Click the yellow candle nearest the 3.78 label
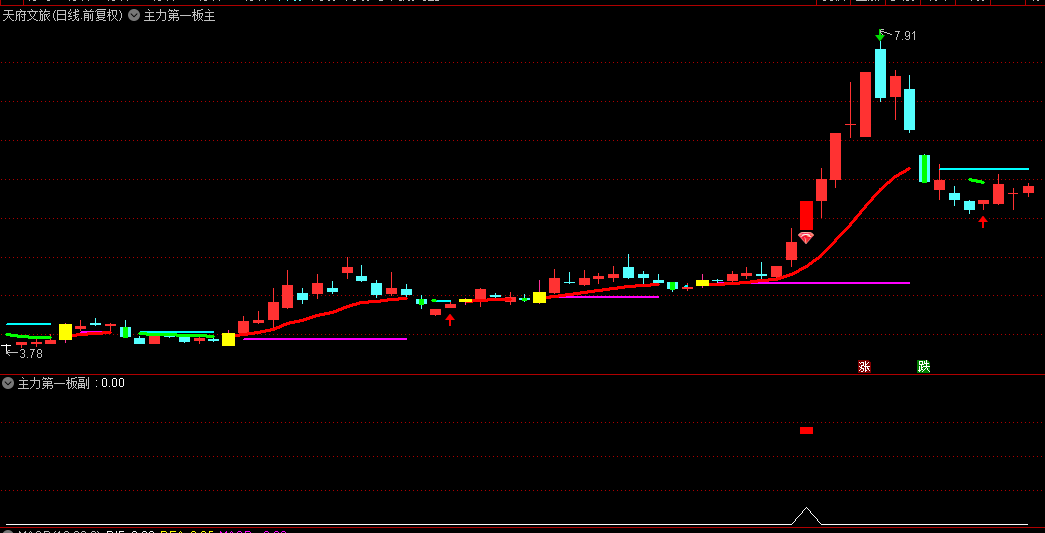 point(65,332)
